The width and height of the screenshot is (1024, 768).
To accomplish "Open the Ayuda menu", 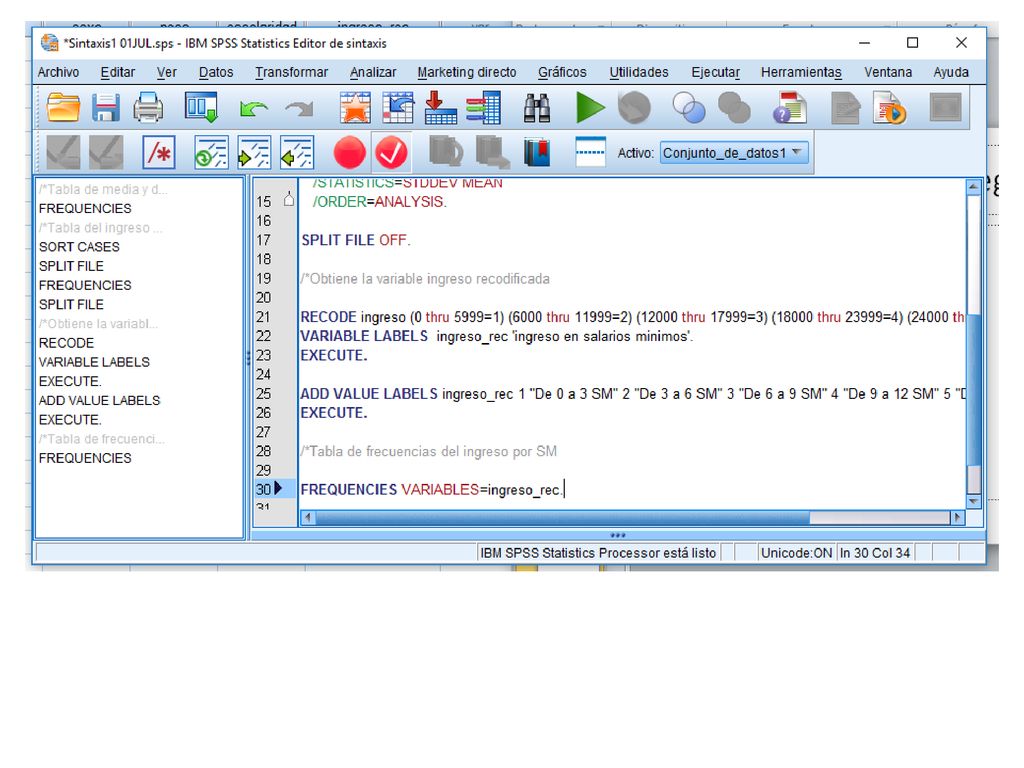I will (951, 72).
